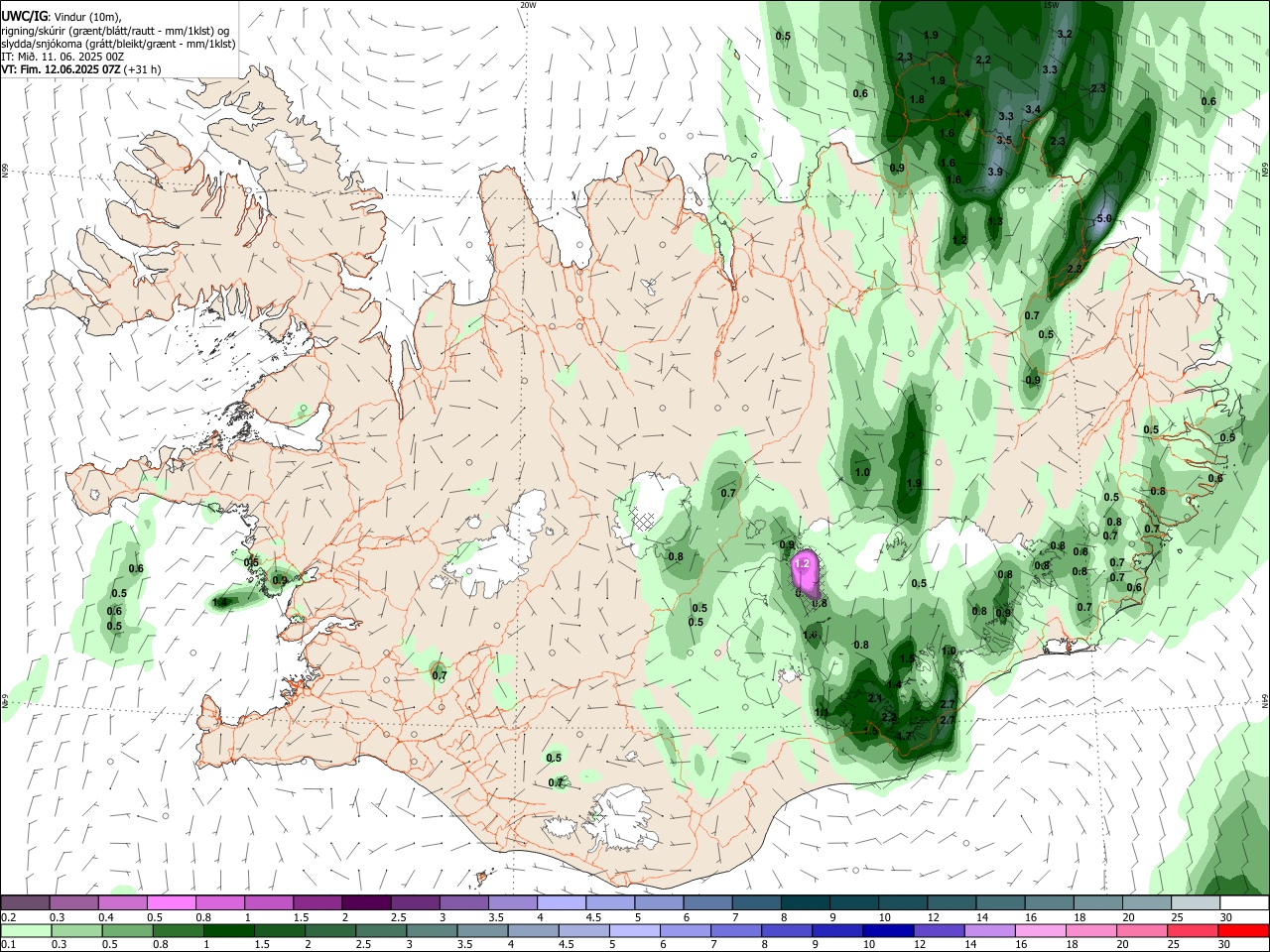Click the purple snowfall patch on the map

click(805, 573)
